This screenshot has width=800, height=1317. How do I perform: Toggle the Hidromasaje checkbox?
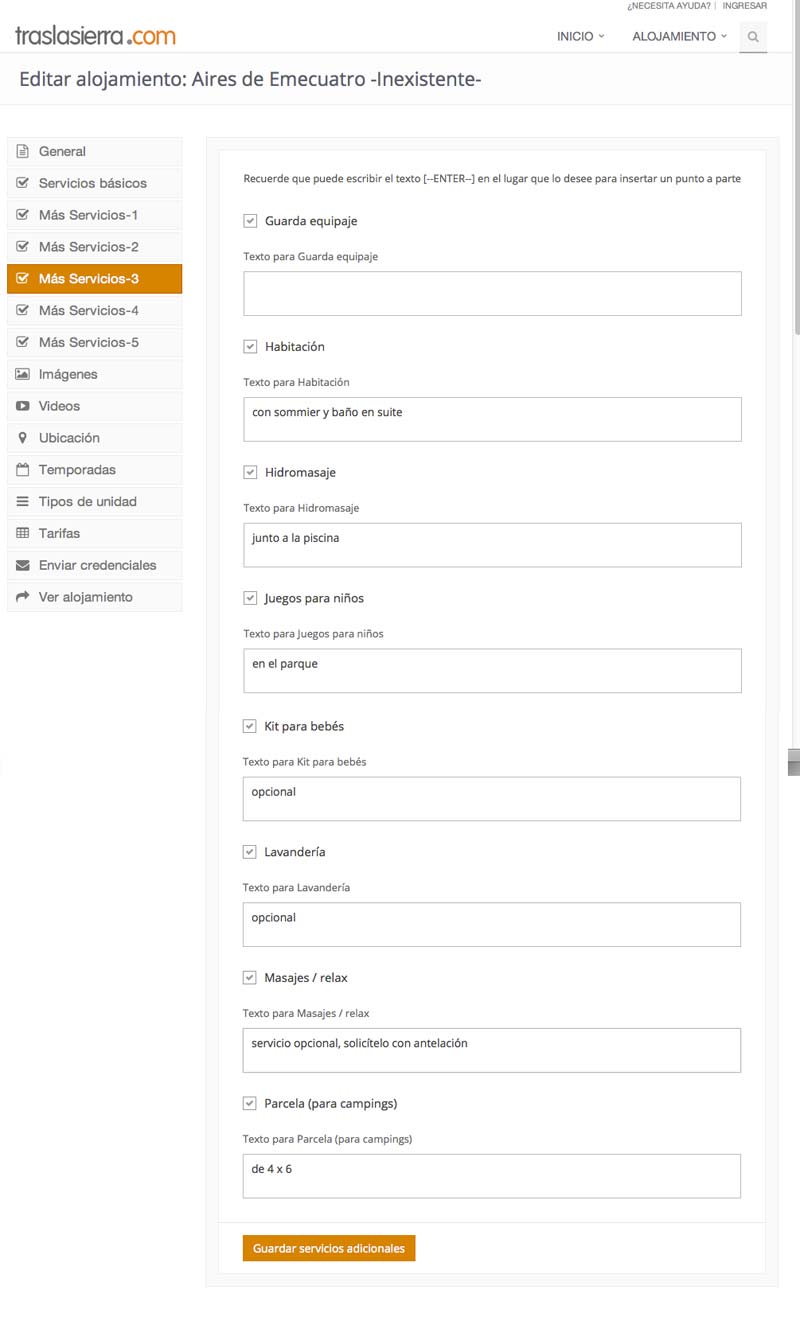point(250,472)
